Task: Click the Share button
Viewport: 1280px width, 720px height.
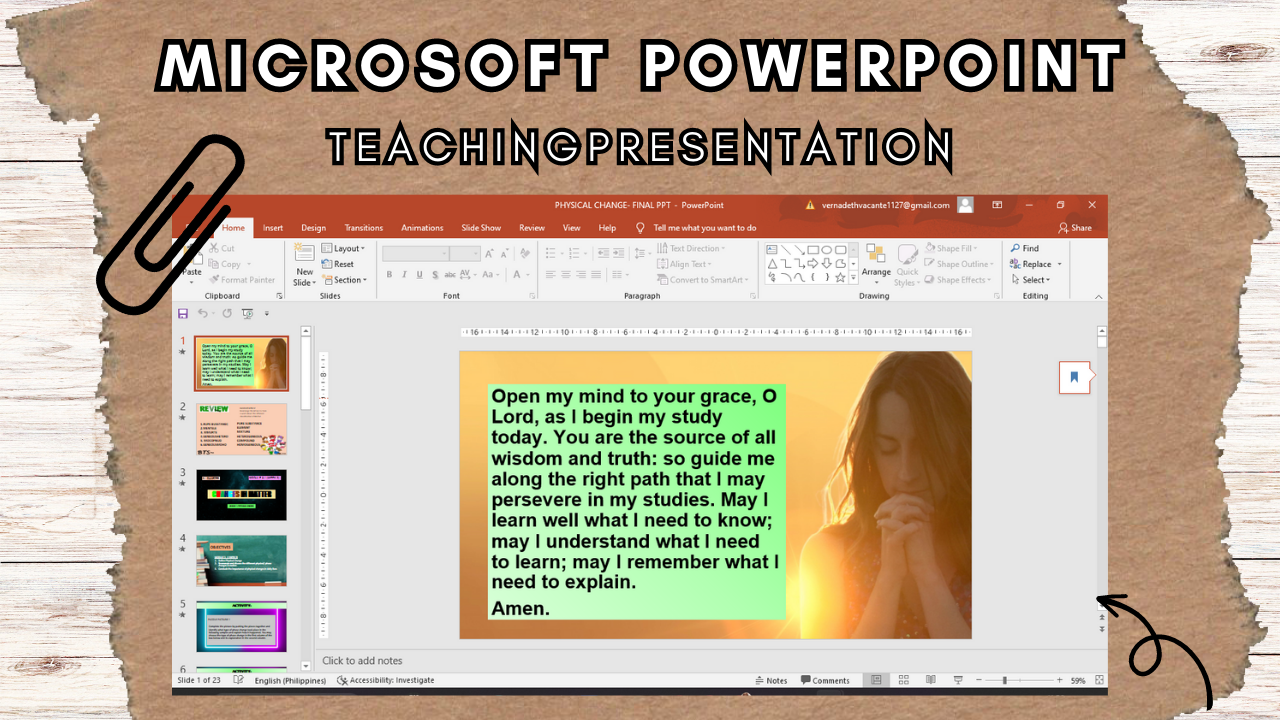Action: 1076,228
